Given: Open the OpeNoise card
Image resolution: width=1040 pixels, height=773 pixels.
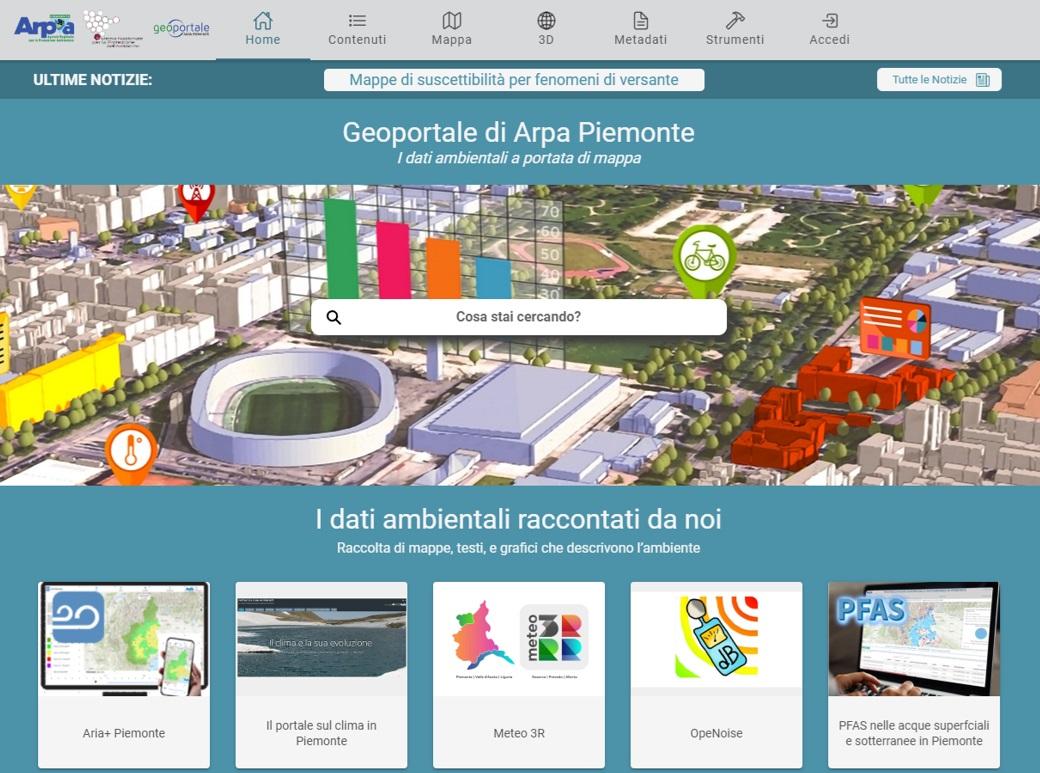Looking at the screenshot, I should coord(716,674).
